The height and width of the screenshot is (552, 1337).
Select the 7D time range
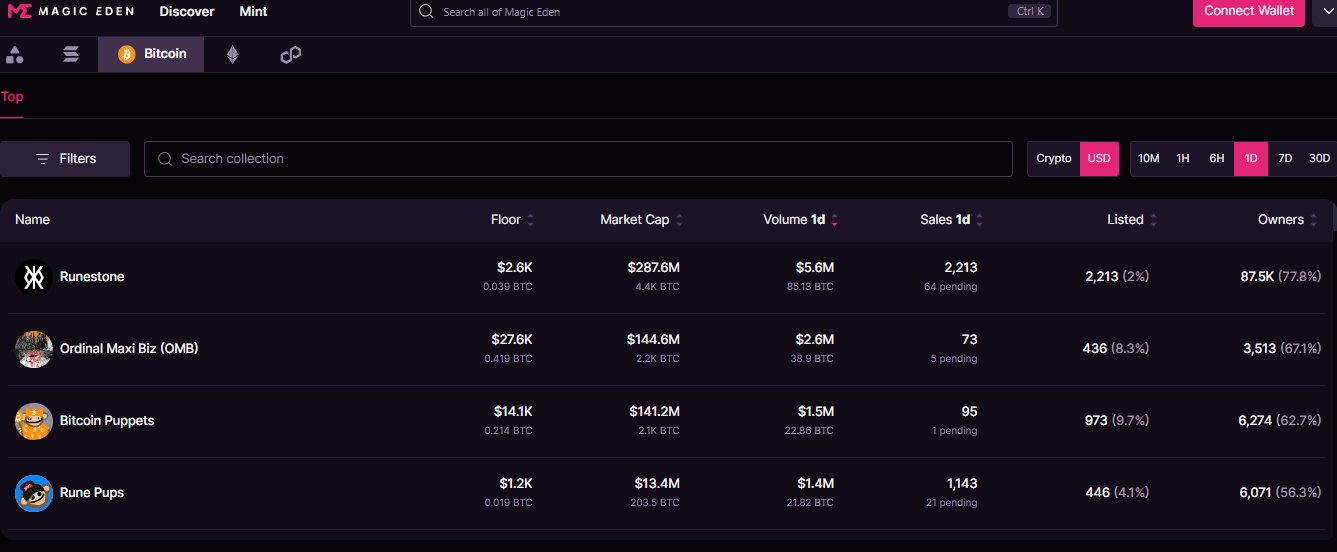(1285, 158)
